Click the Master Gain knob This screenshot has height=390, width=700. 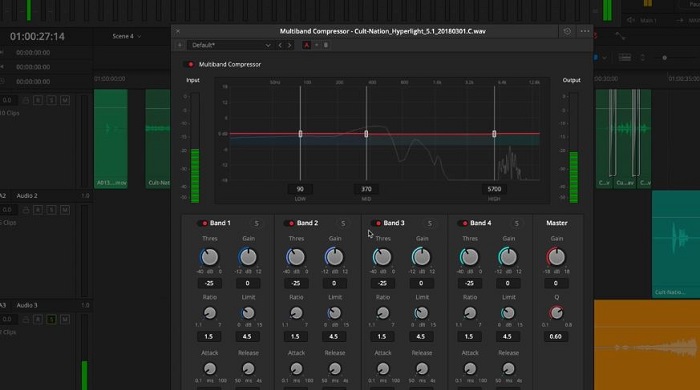556,257
